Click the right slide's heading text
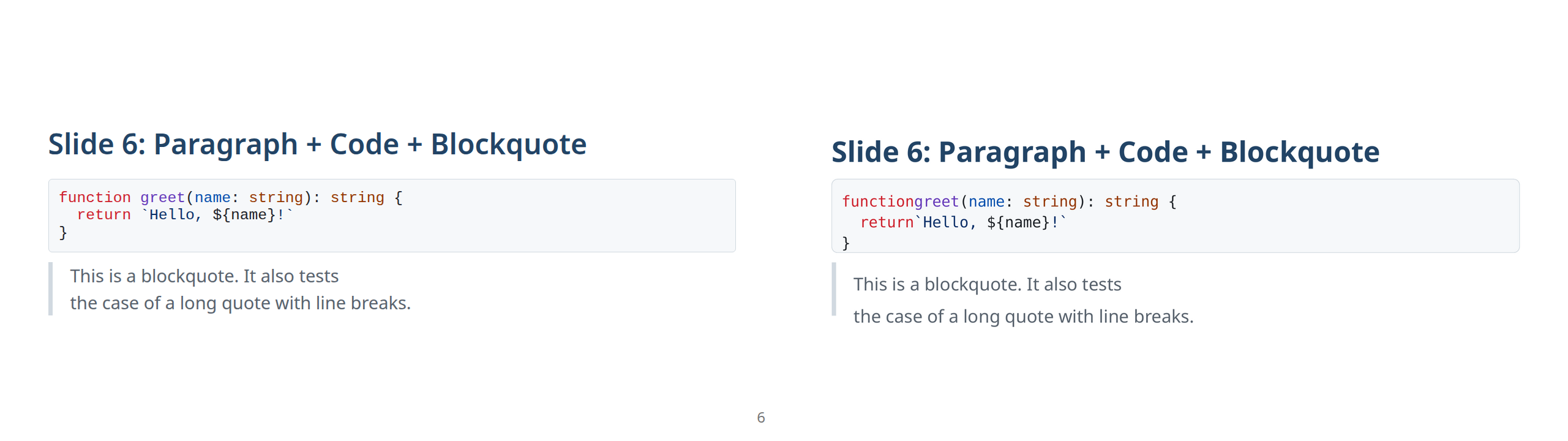This screenshot has width=1568, height=441. coord(1105,152)
